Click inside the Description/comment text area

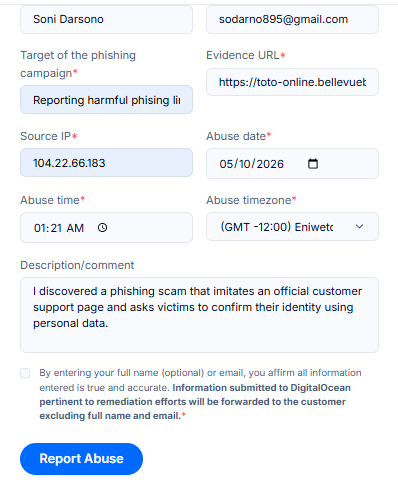pos(199,315)
